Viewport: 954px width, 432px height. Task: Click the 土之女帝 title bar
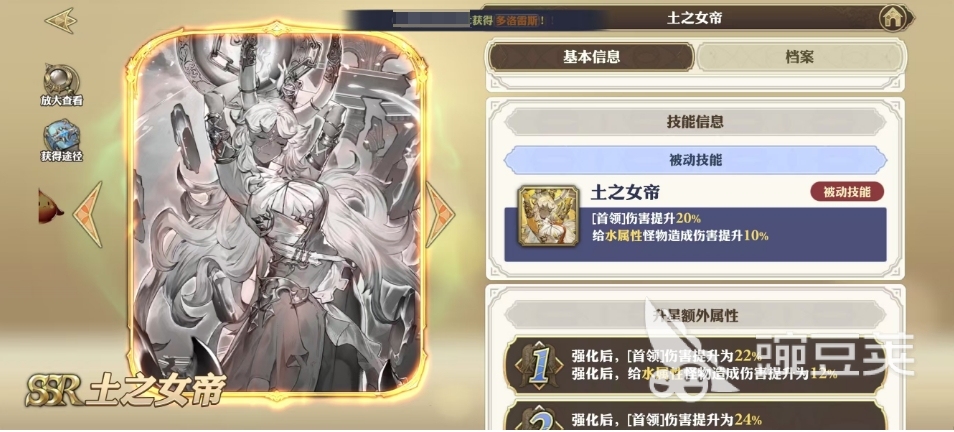pyautogui.click(x=694, y=18)
